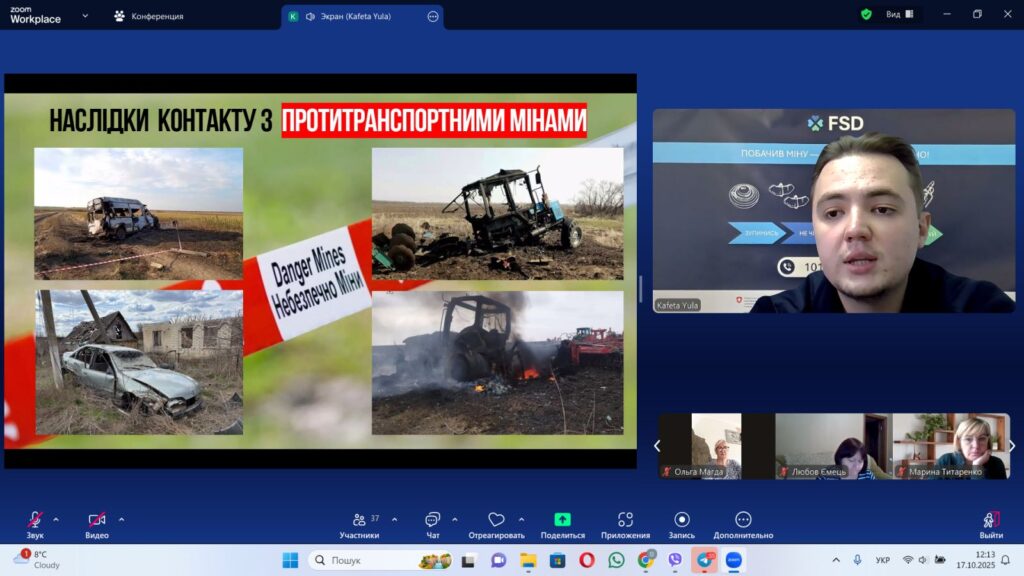Expand audio options arrow next to Звук
Viewport: 1024px width, 576px height.
point(56,519)
